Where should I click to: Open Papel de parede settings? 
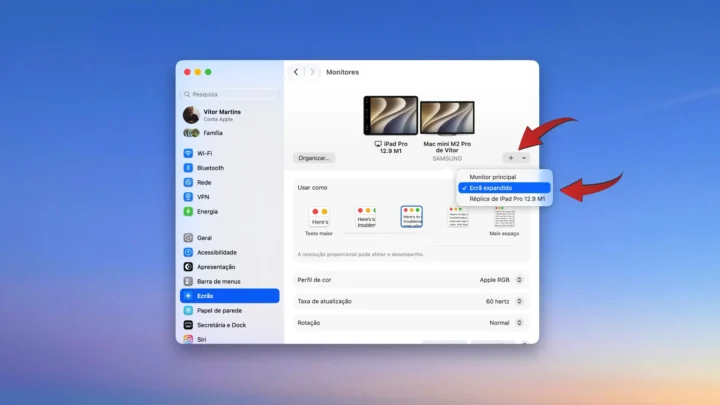click(x=230, y=310)
